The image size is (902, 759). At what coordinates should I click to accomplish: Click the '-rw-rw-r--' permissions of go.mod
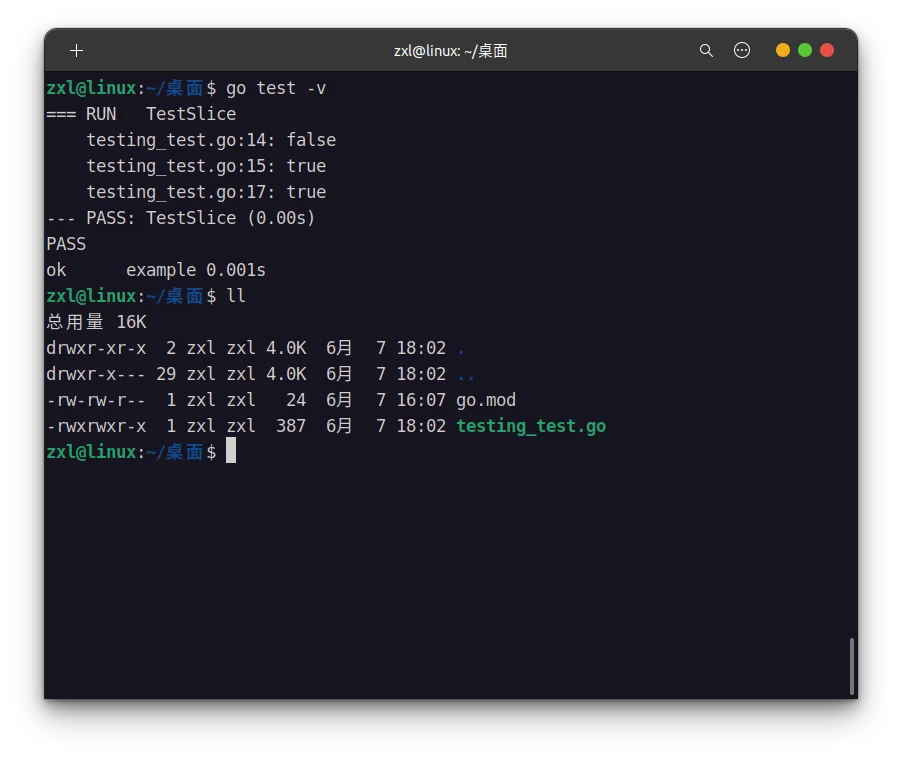[x=96, y=400]
